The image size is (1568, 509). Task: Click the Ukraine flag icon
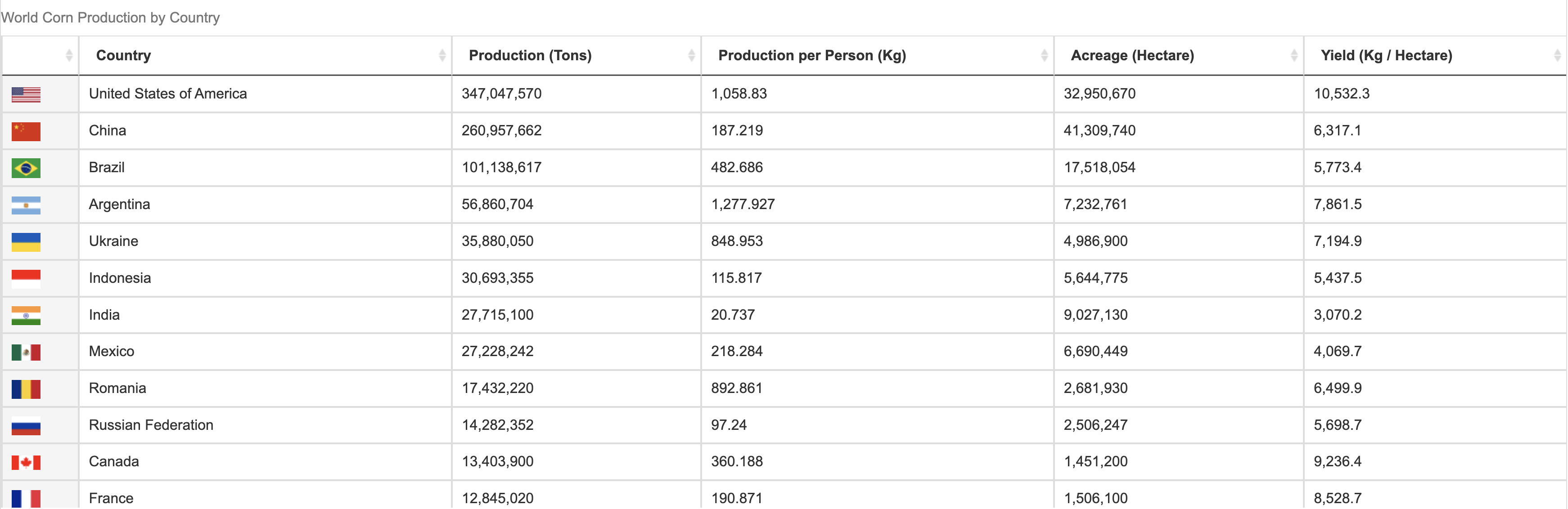[26, 241]
